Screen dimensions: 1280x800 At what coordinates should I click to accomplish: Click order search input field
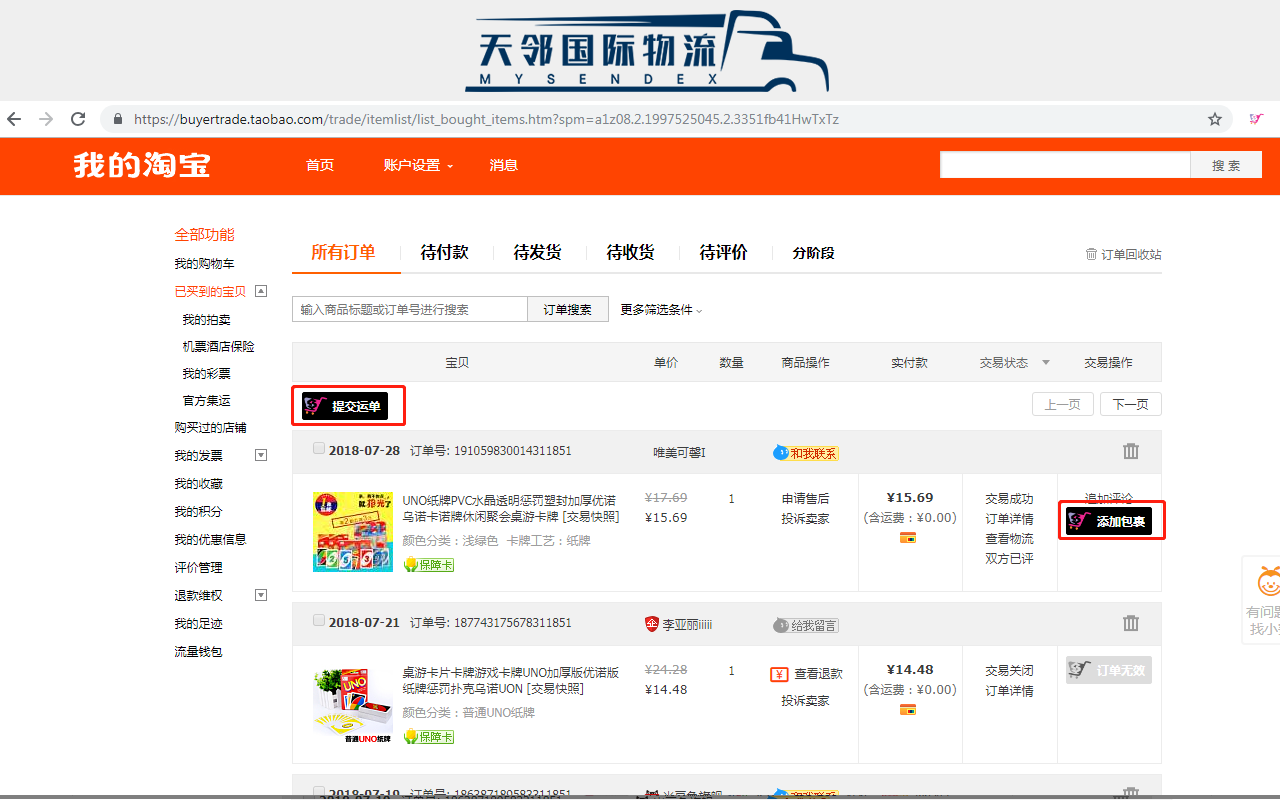coord(410,310)
